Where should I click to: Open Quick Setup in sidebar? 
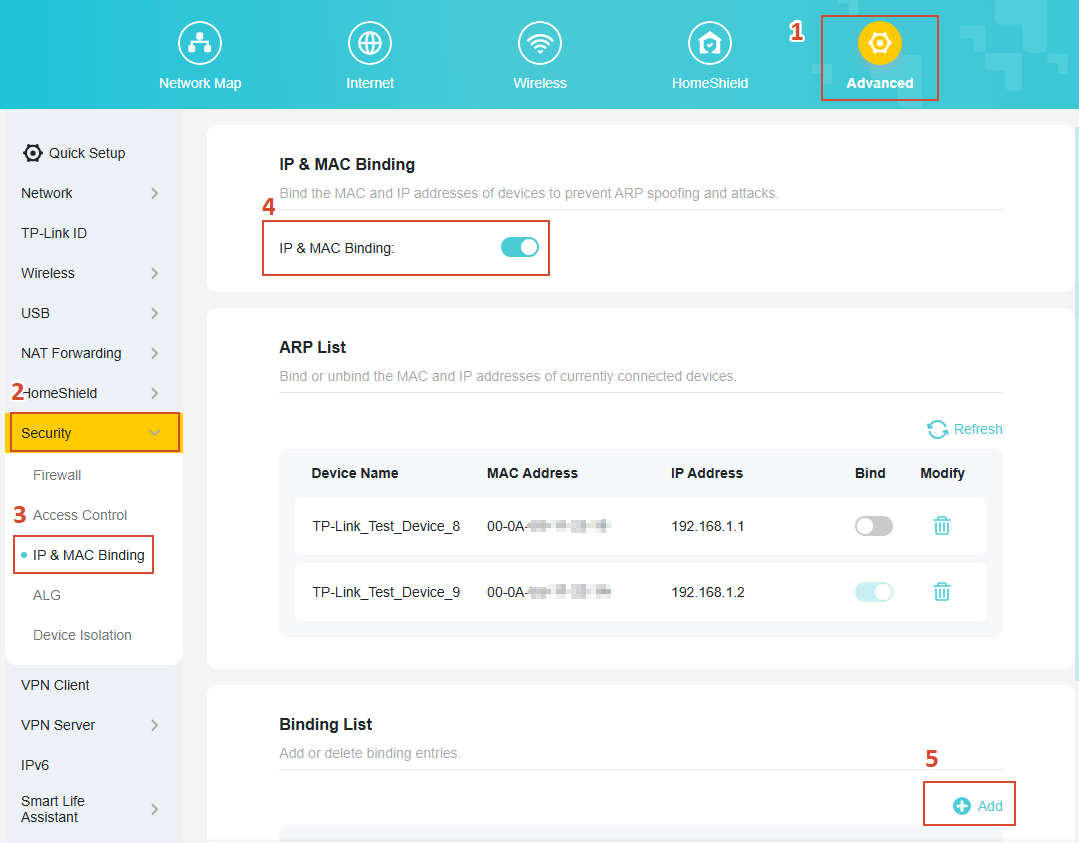coord(87,153)
